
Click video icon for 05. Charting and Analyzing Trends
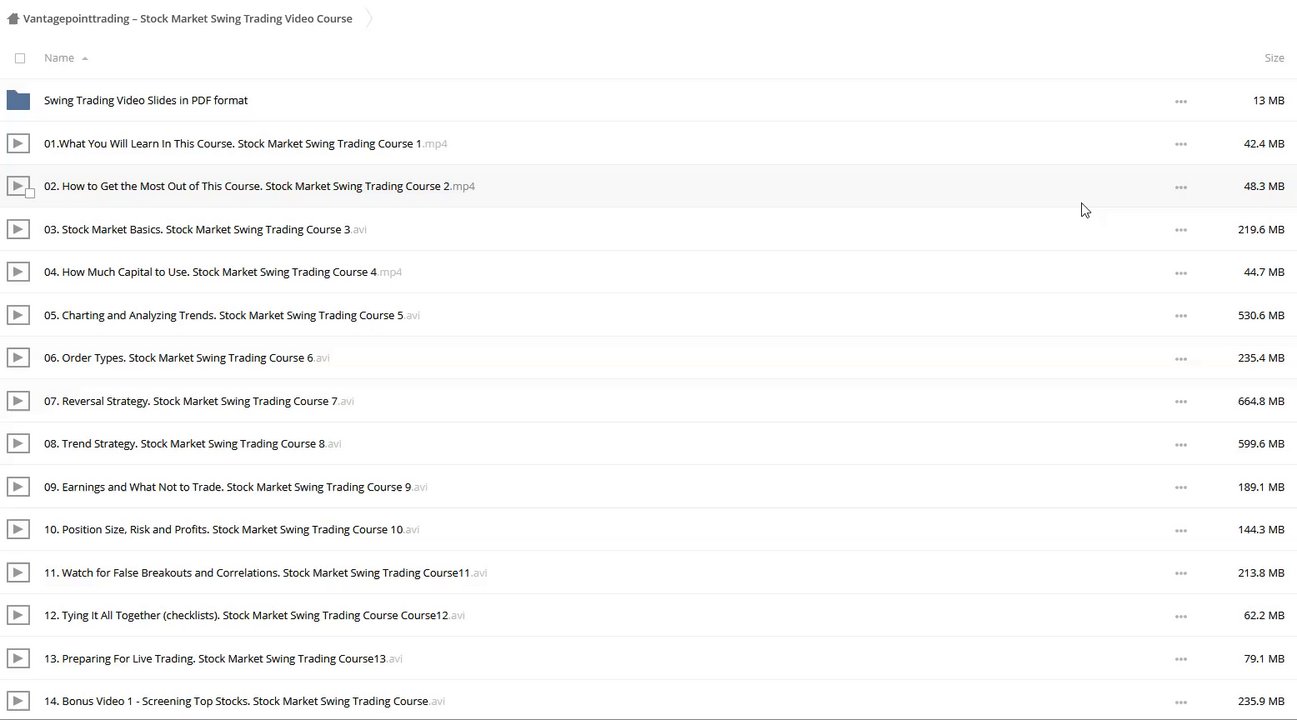[18, 315]
